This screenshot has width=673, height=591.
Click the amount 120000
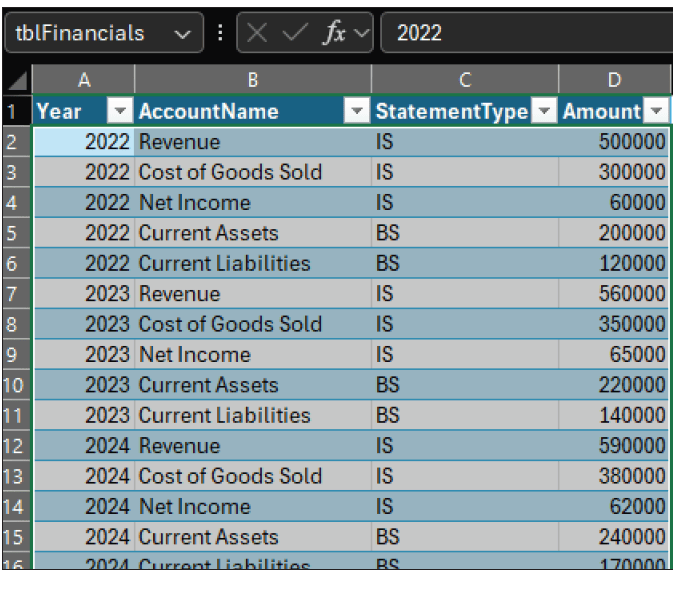click(x=614, y=263)
